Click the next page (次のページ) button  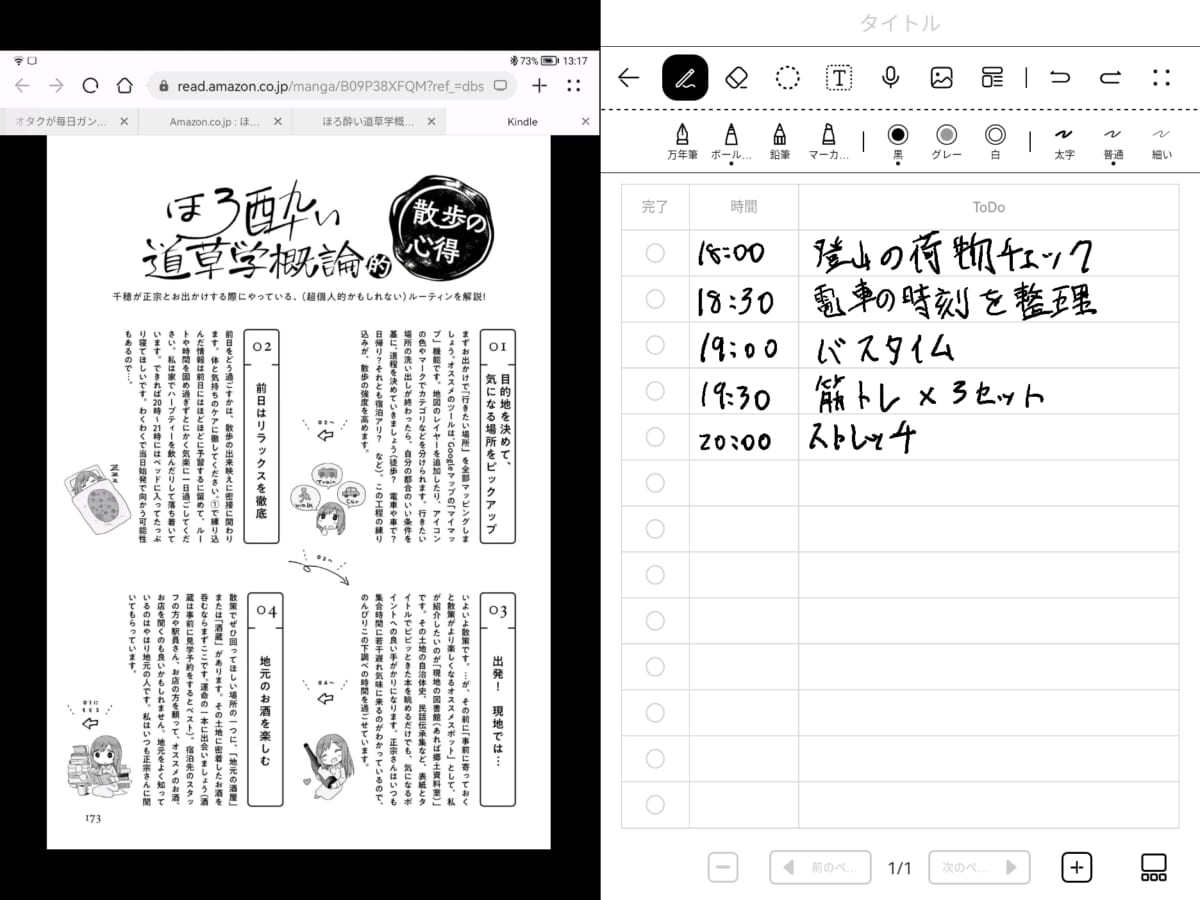[979, 867]
